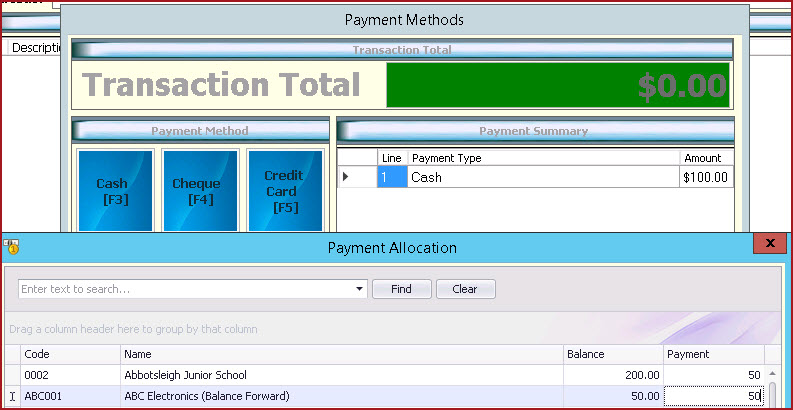Open the search box dropdown arrow

(360, 289)
